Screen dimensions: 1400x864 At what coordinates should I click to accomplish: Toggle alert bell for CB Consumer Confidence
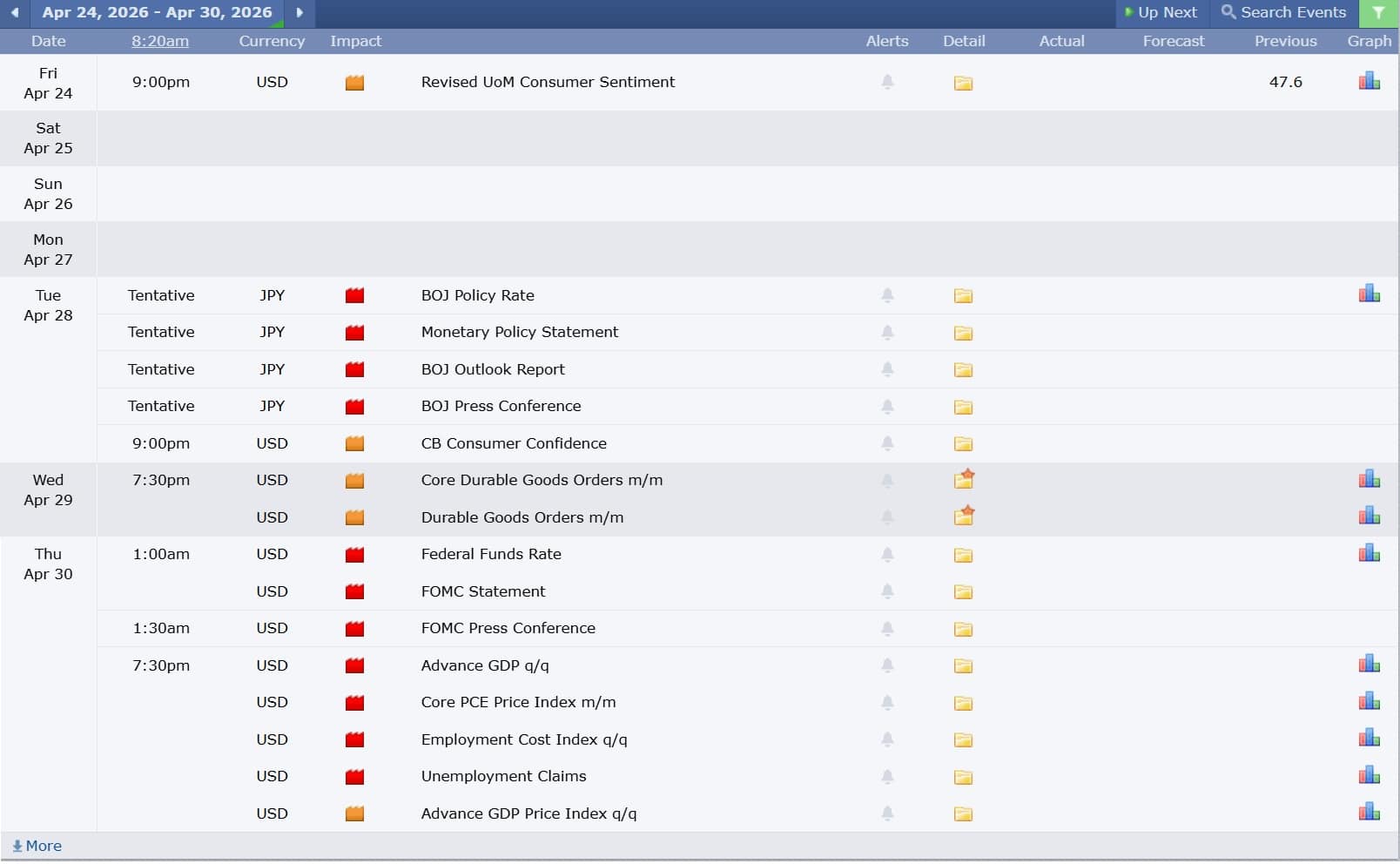tap(887, 443)
